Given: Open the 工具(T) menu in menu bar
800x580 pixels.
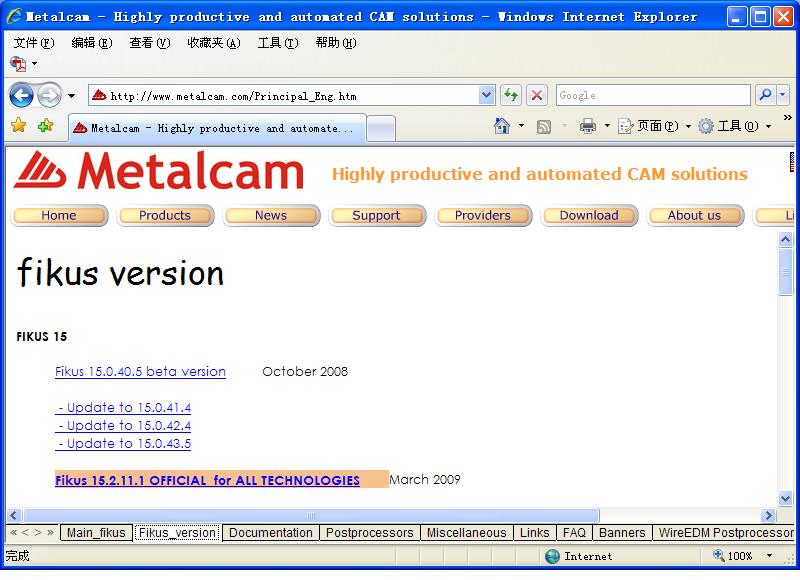Looking at the screenshot, I should click(278, 43).
